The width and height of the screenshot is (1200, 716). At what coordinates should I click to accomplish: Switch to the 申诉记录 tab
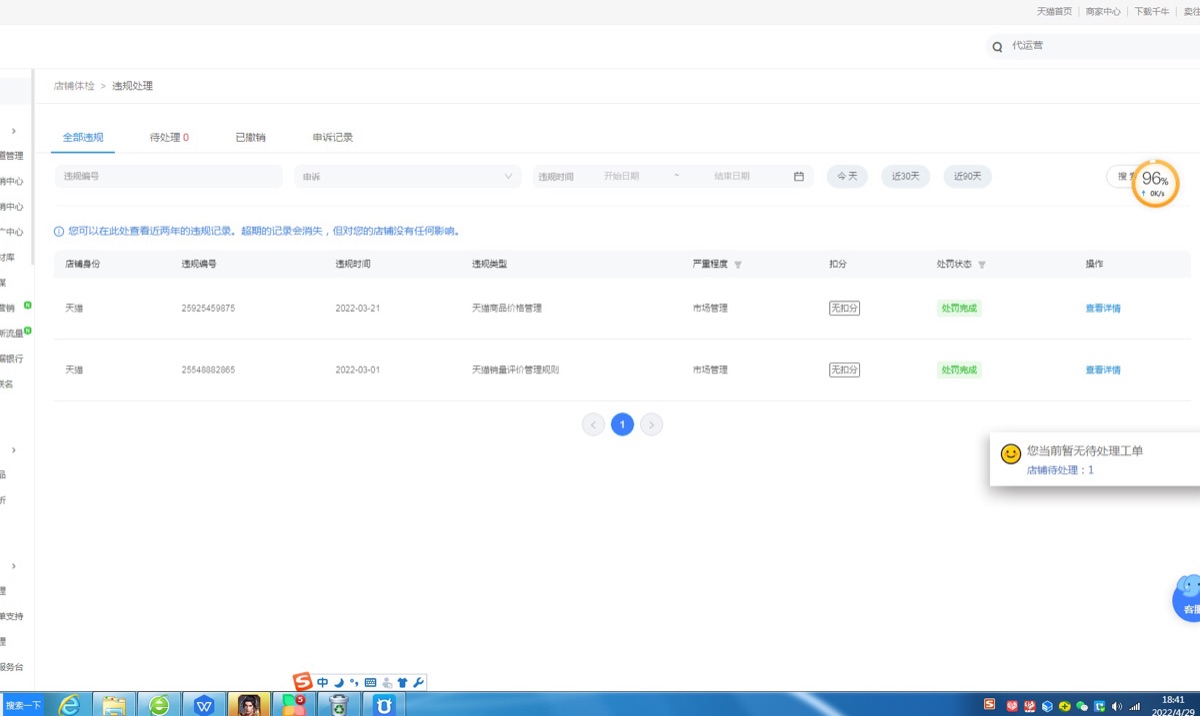coord(333,137)
